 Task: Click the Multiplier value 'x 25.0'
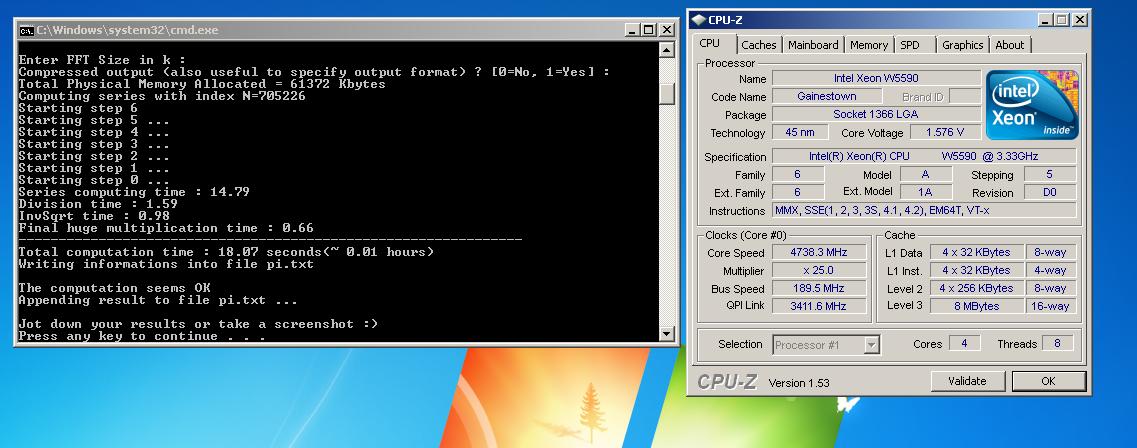[x=819, y=270]
